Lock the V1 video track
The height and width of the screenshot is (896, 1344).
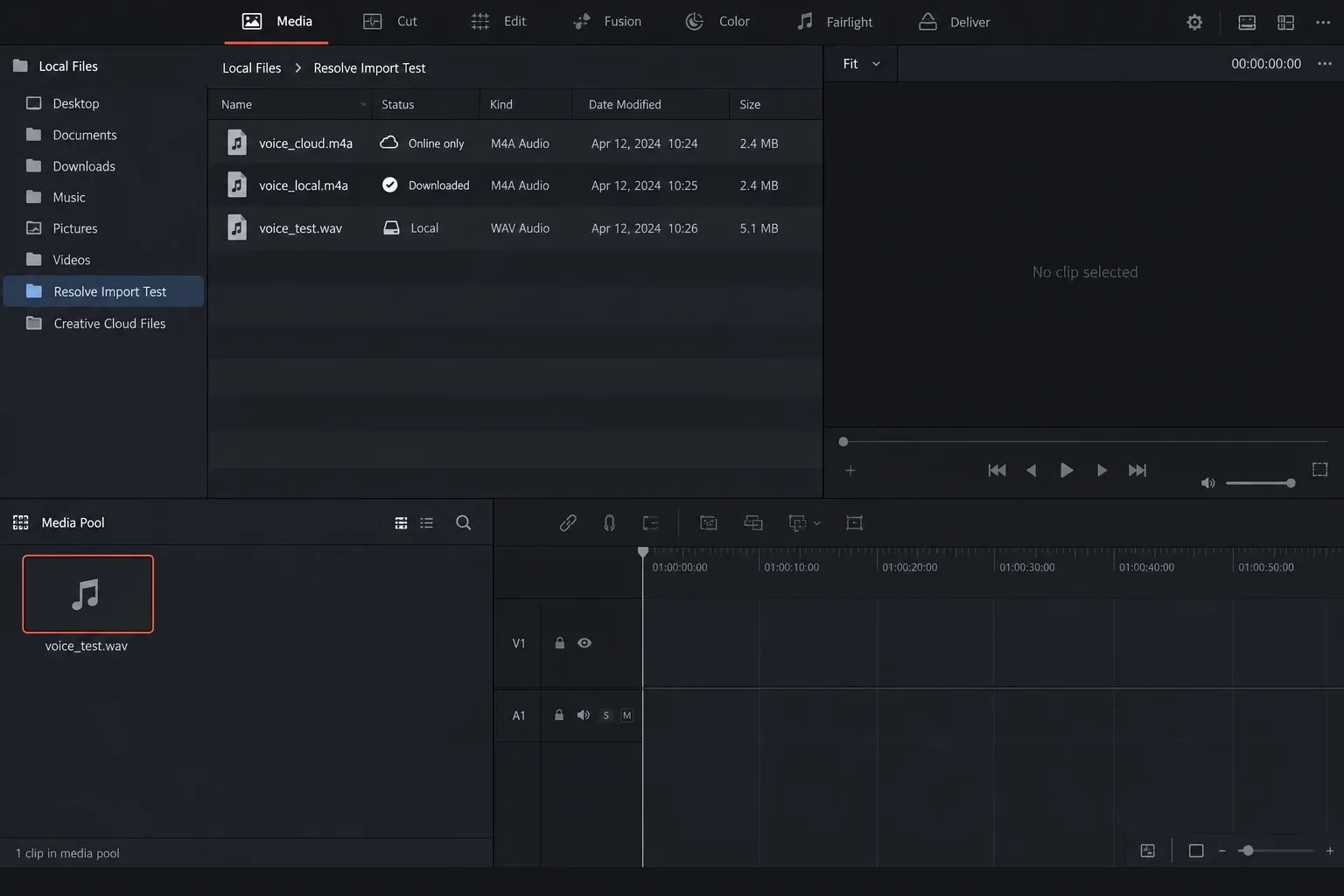coord(560,643)
